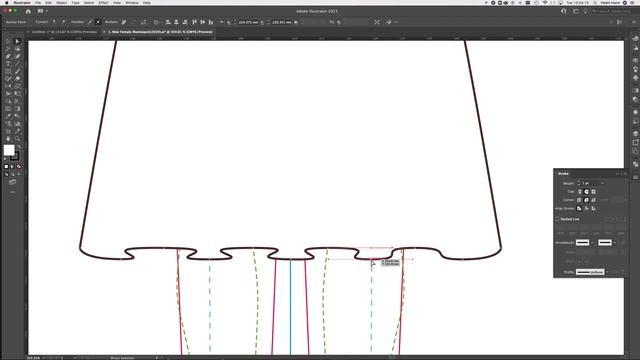Open the Apple menu
The height and width of the screenshot is (360, 640).
point(7,2)
